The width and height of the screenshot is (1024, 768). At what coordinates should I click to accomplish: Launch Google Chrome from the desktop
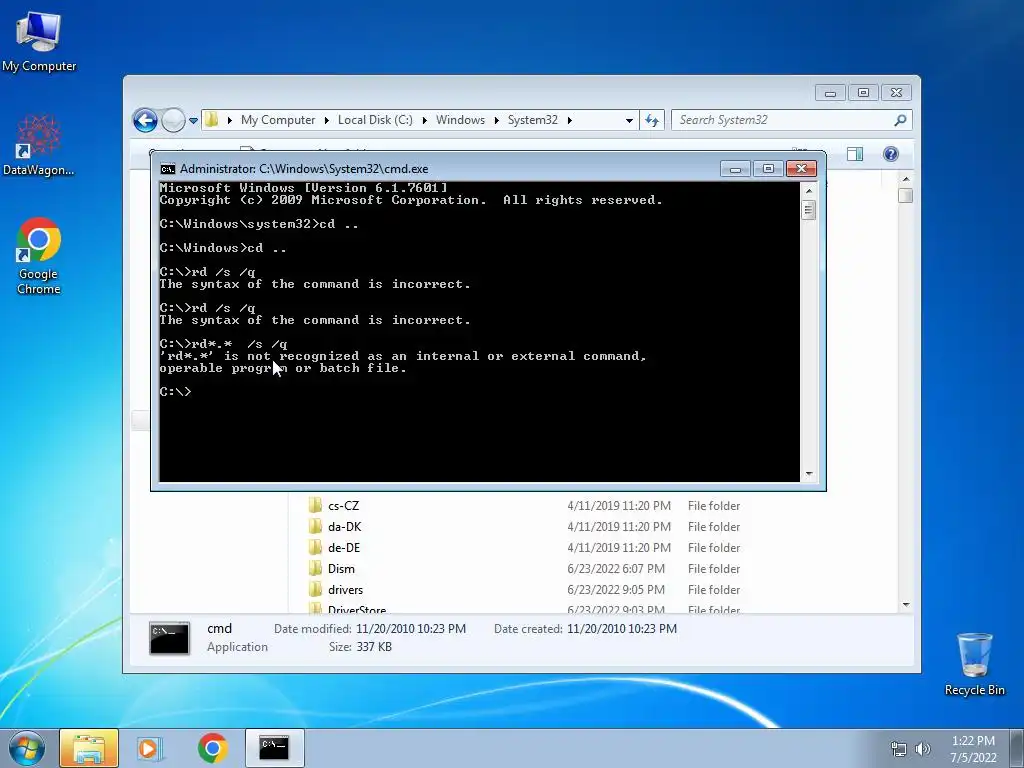click(x=39, y=256)
